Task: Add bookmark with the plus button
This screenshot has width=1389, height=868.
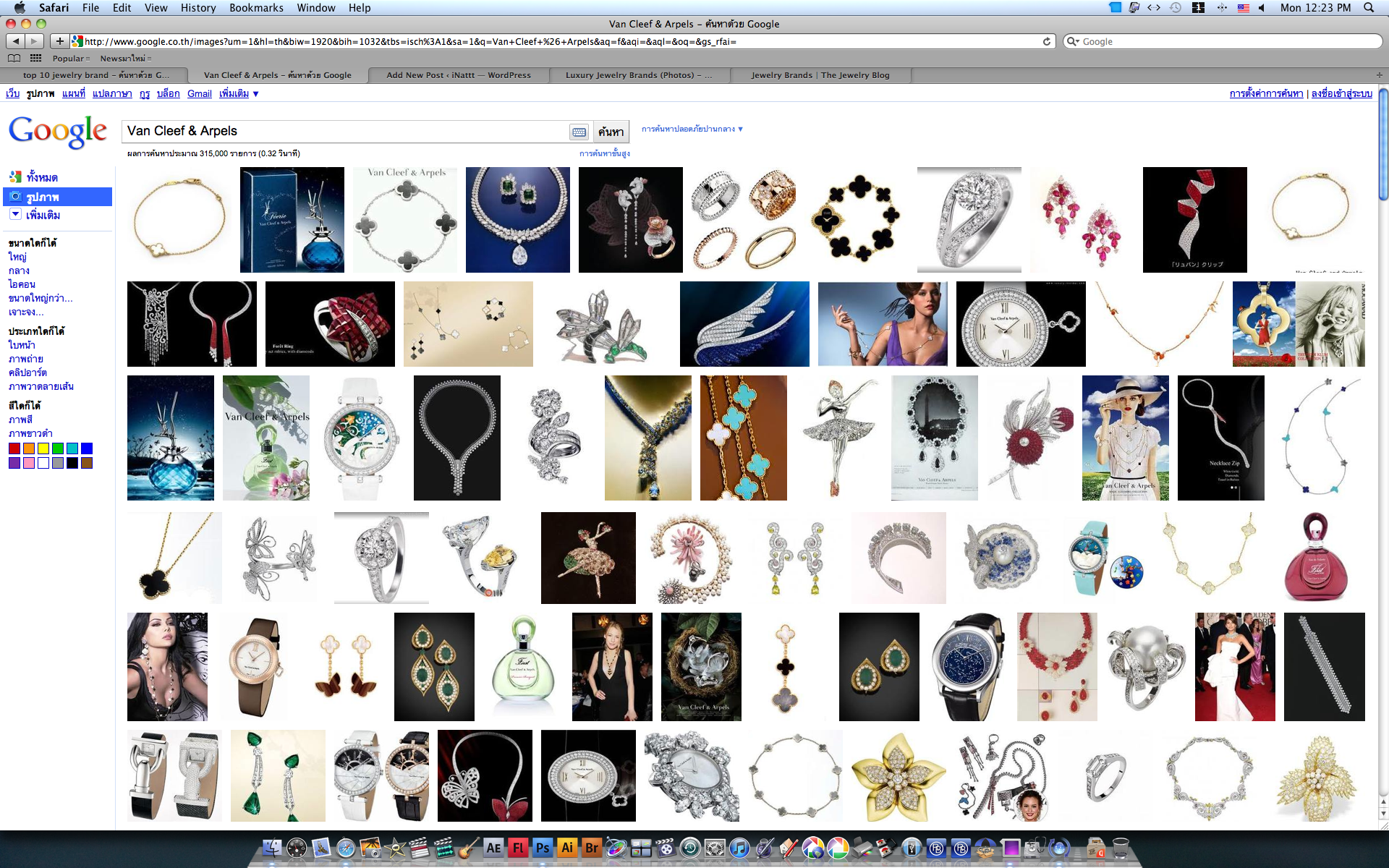Action: (60, 41)
